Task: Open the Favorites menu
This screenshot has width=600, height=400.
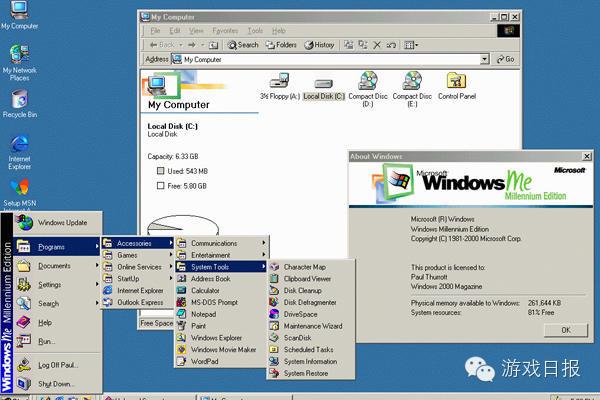Action: click(x=225, y=31)
